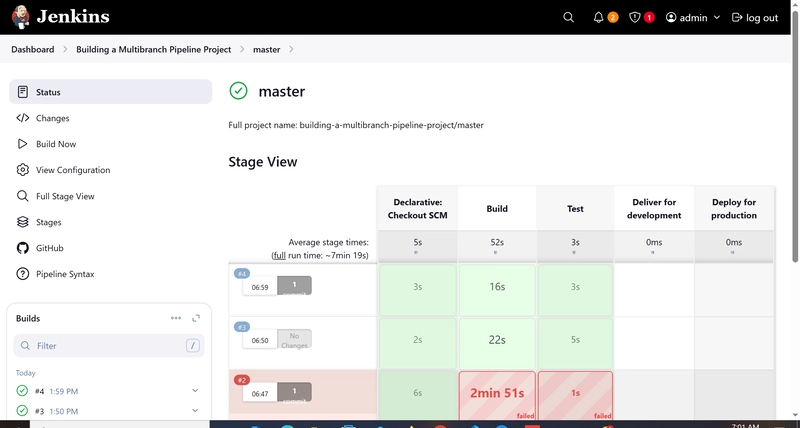This screenshot has height=428, width=800.
Task: Expand build #4 dropdown chevron
Action: (x=195, y=391)
